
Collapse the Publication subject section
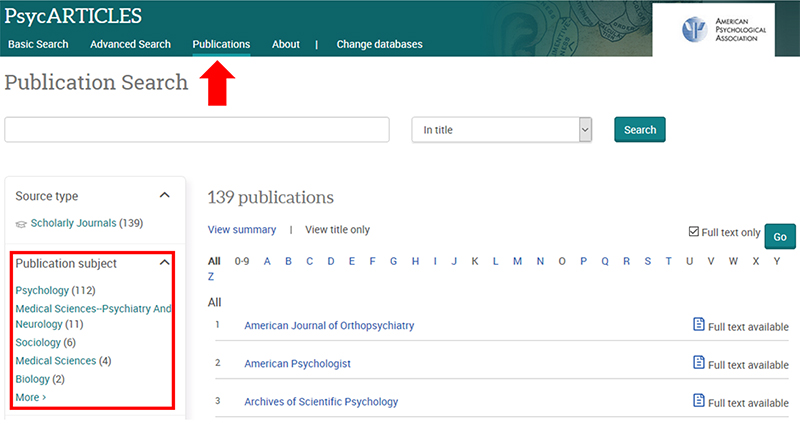click(x=164, y=263)
